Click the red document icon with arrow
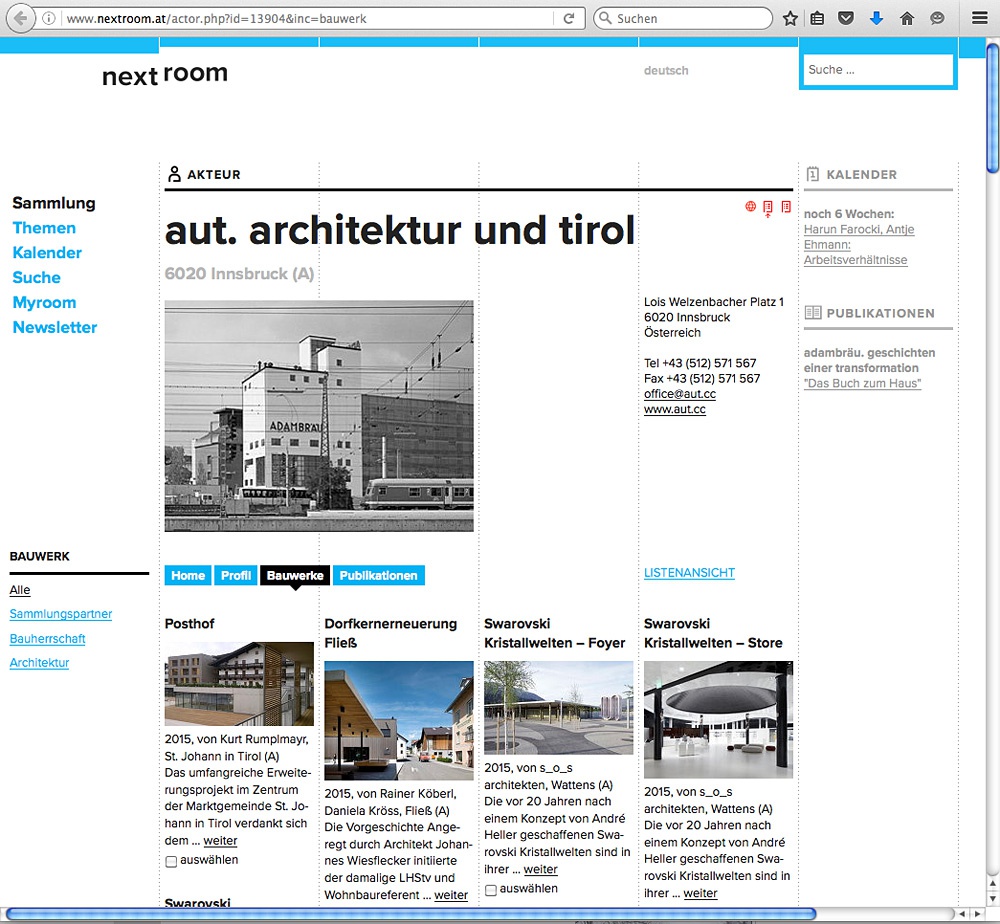1000x924 pixels. pos(768,208)
